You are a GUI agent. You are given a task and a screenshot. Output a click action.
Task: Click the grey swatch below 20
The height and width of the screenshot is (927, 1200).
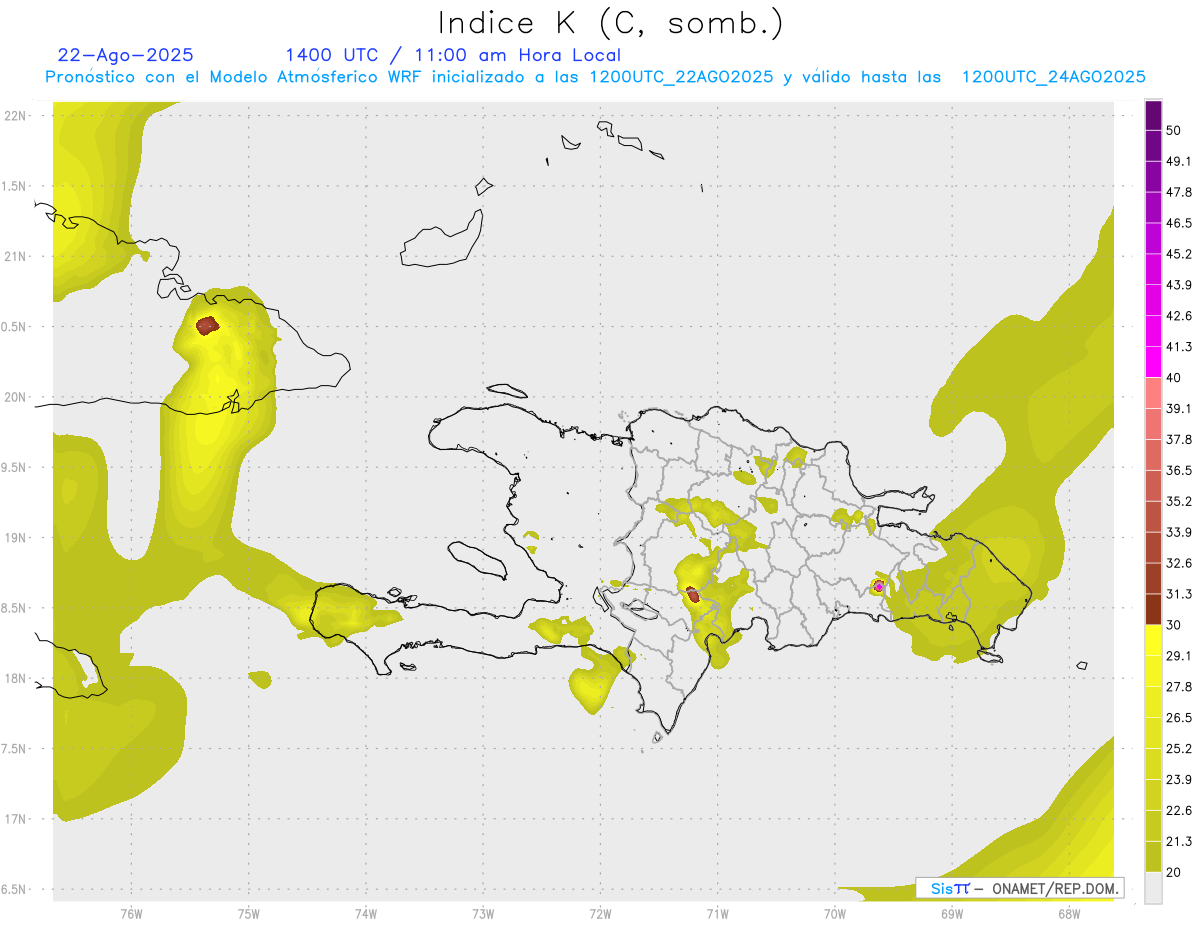[1153, 888]
